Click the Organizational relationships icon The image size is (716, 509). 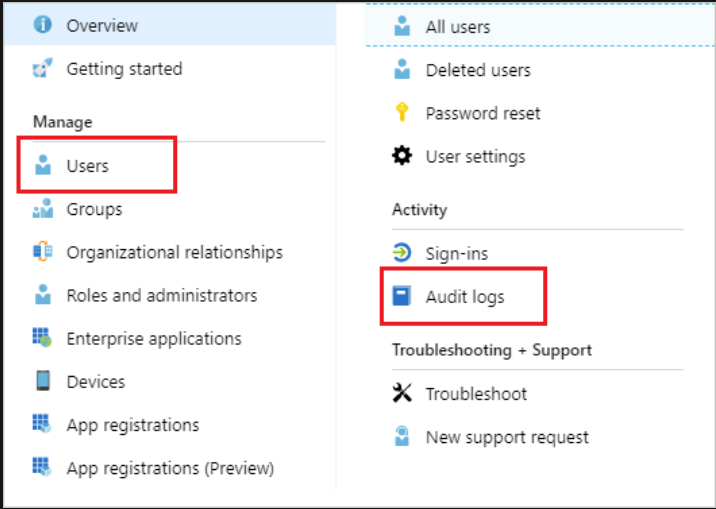42,253
